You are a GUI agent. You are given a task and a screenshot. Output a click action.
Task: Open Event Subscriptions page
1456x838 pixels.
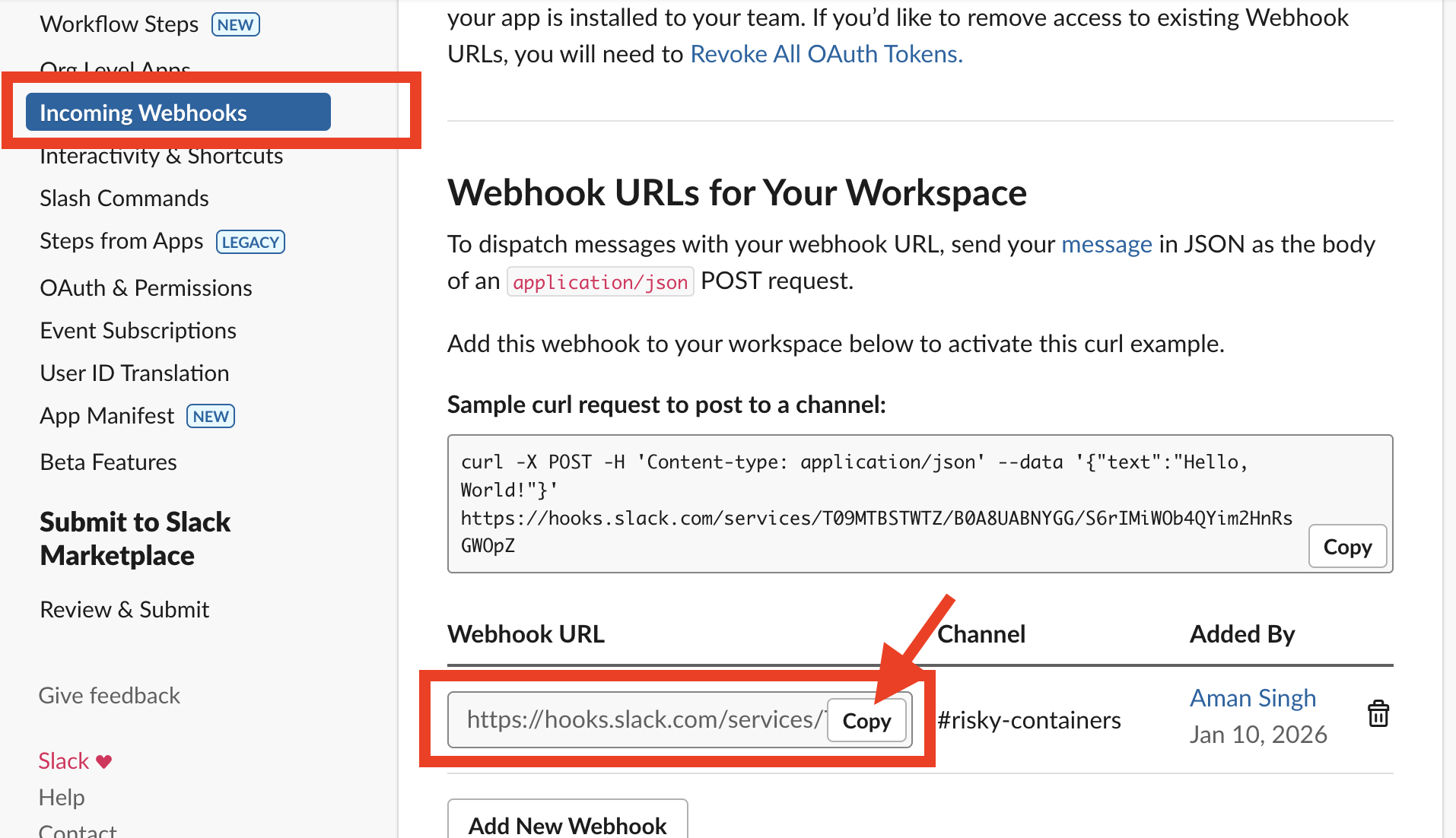pyautogui.click(x=138, y=331)
